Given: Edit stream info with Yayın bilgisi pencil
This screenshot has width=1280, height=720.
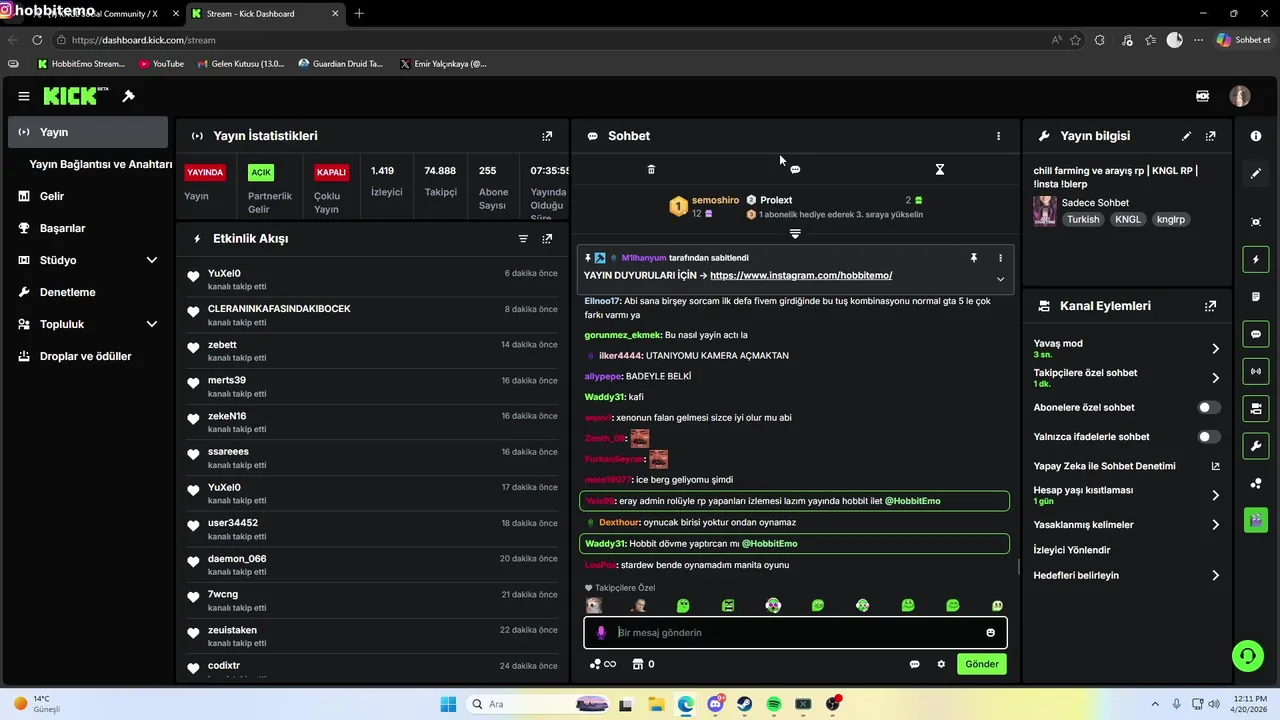Looking at the screenshot, I should tap(1186, 136).
